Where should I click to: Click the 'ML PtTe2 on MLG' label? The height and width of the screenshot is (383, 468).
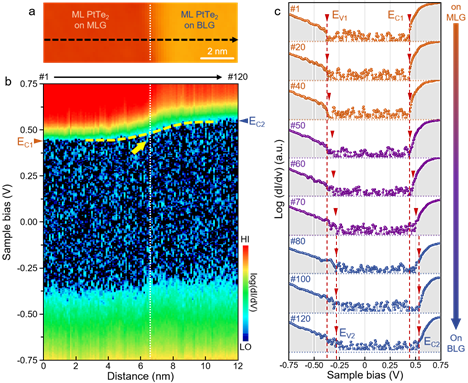(90, 20)
